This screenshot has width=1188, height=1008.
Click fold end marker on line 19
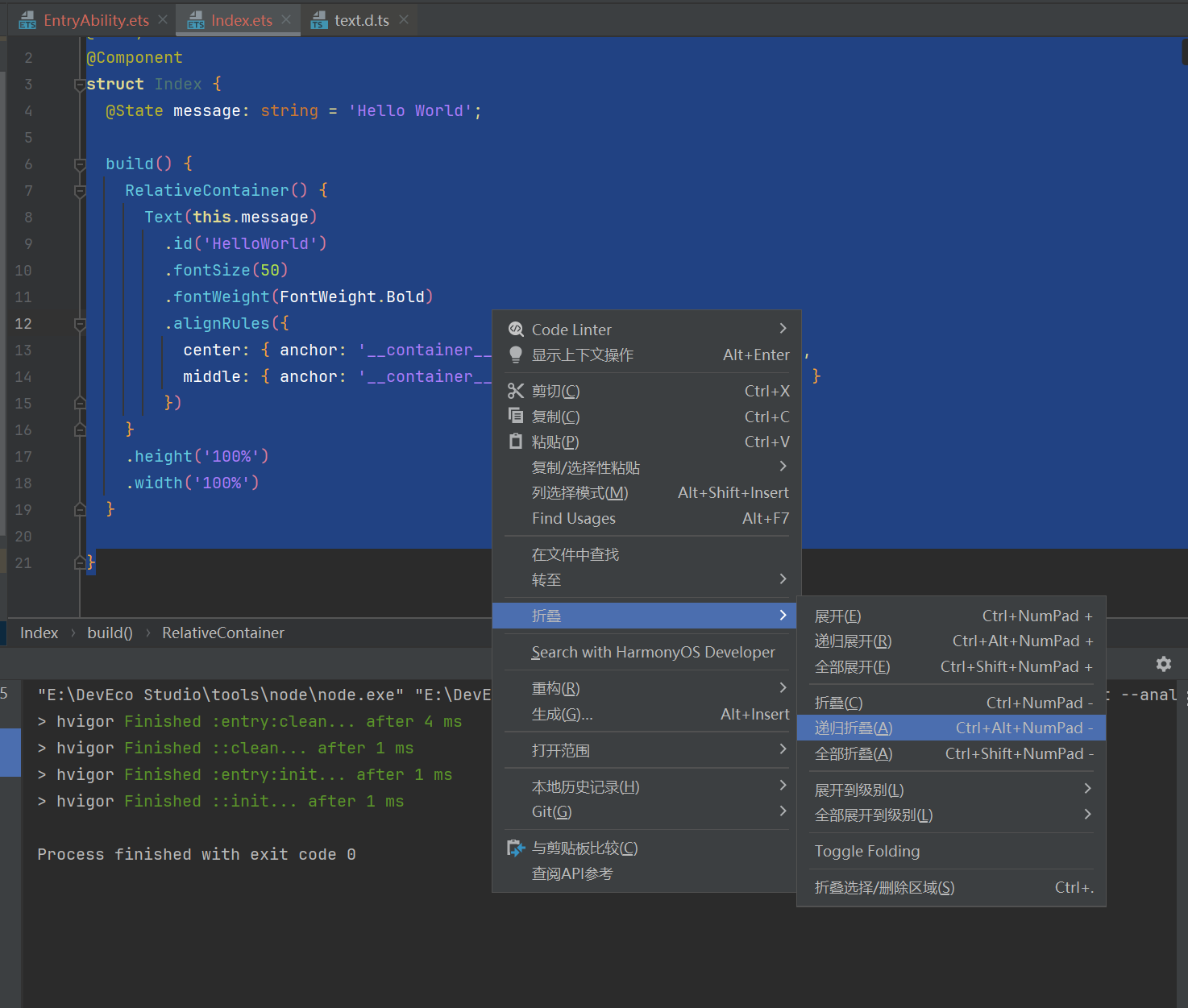click(x=80, y=508)
